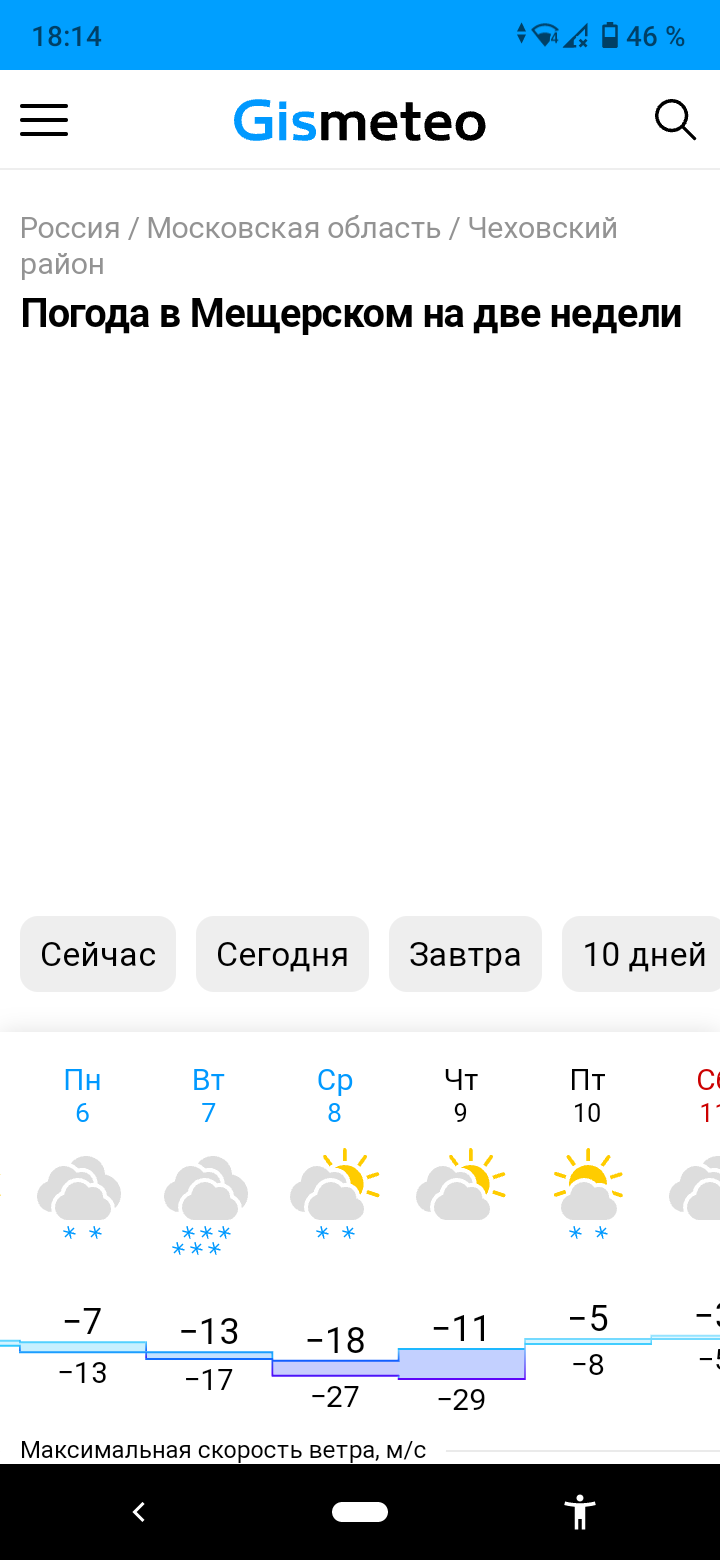Open accessibility shortcut in navigation bar
Screen dimensions: 720x1560
click(579, 1511)
